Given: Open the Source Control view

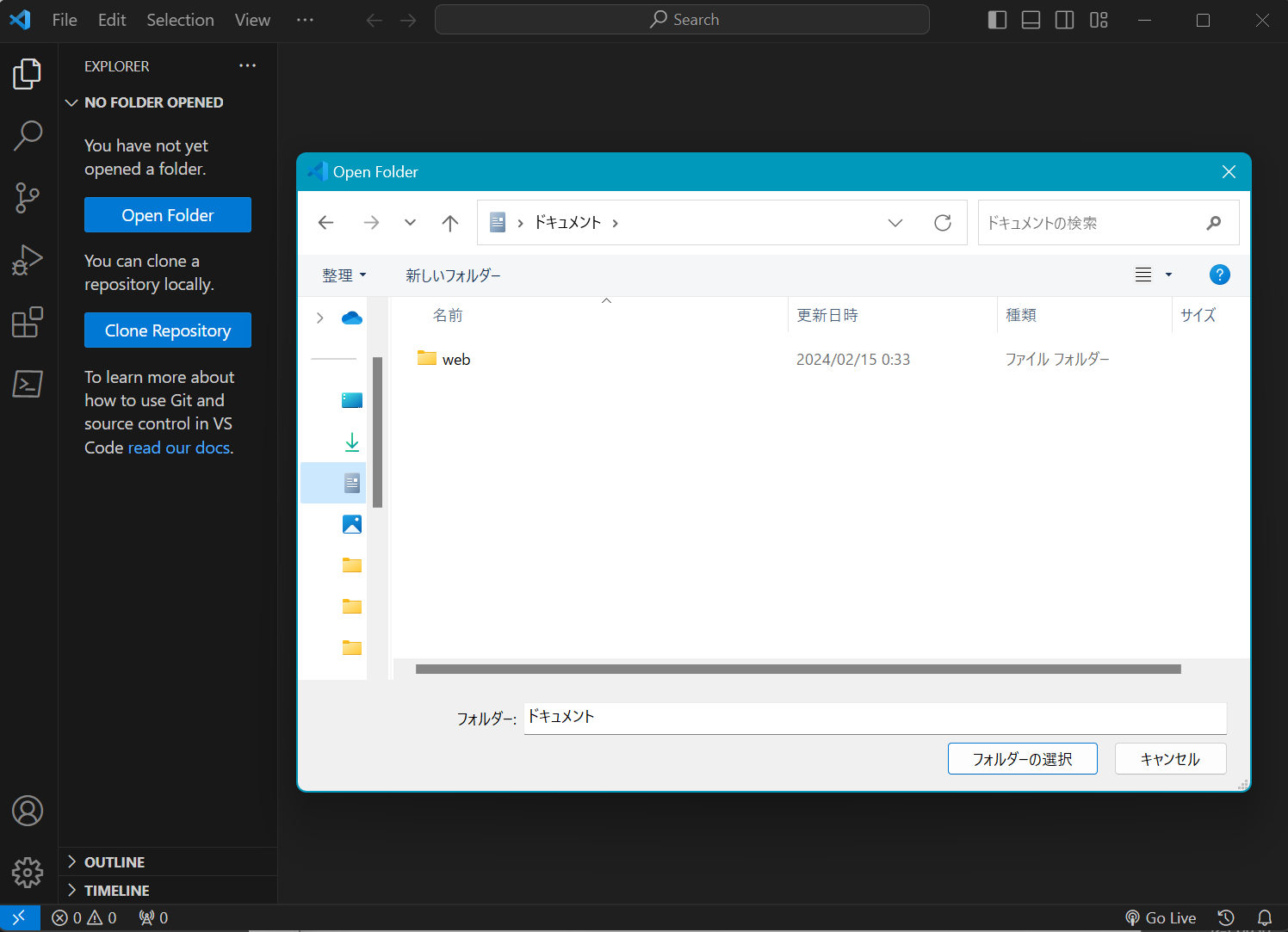Looking at the screenshot, I should pos(28,197).
